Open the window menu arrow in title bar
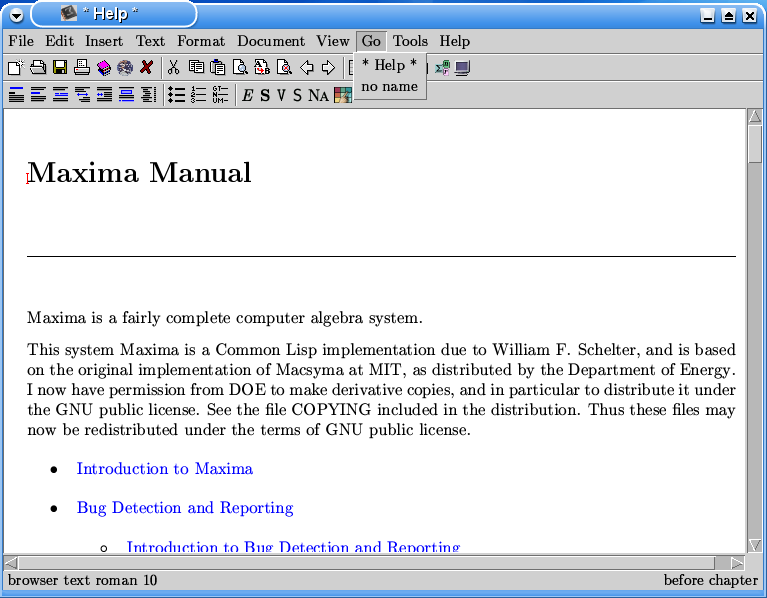The width and height of the screenshot is (767, 598). (16, 16)
